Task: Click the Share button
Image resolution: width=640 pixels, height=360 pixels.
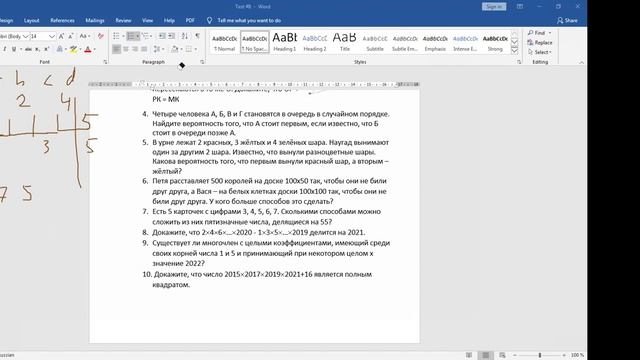Action: 567,20
